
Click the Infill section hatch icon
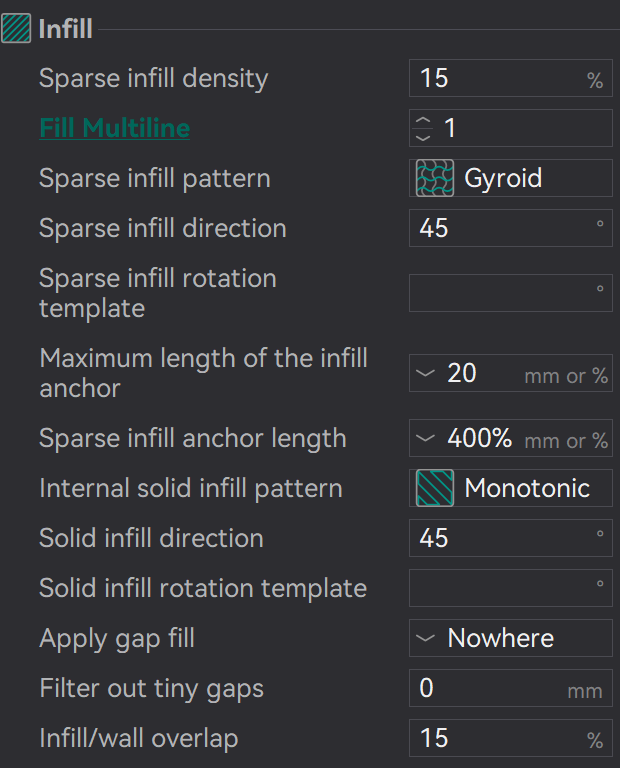(x=18, y=28)
